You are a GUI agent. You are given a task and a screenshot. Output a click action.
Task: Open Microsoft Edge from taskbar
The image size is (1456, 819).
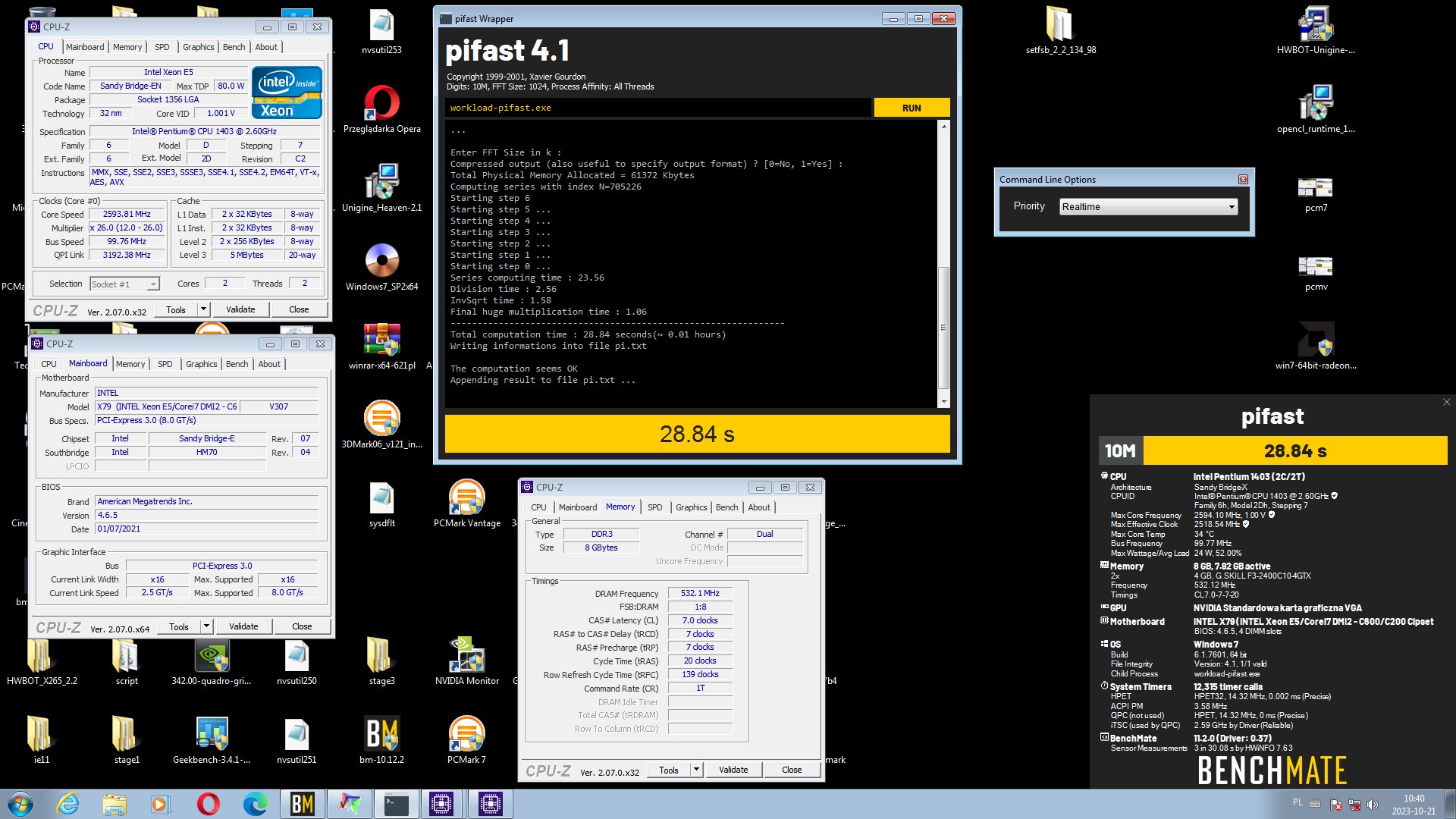click(256, 804)
